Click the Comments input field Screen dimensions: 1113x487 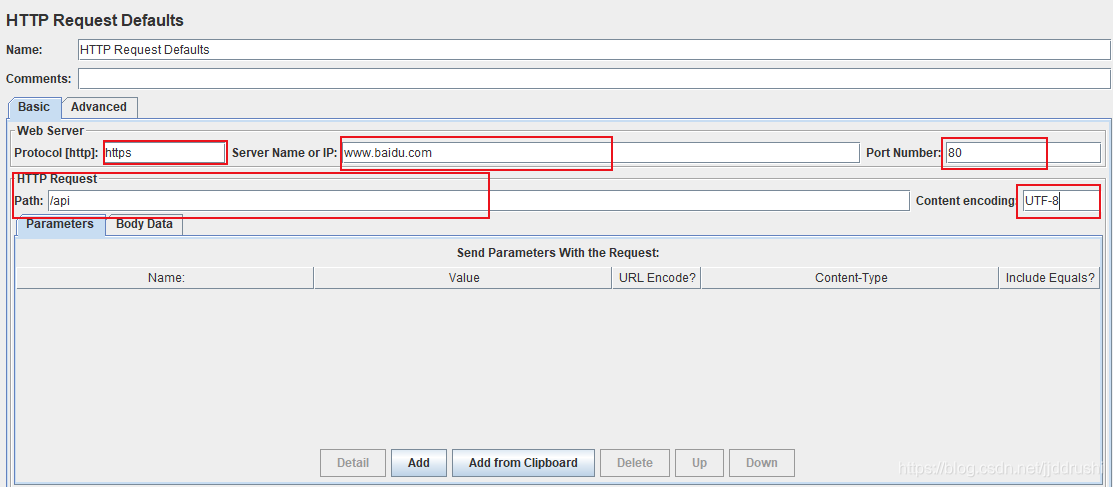593,78
